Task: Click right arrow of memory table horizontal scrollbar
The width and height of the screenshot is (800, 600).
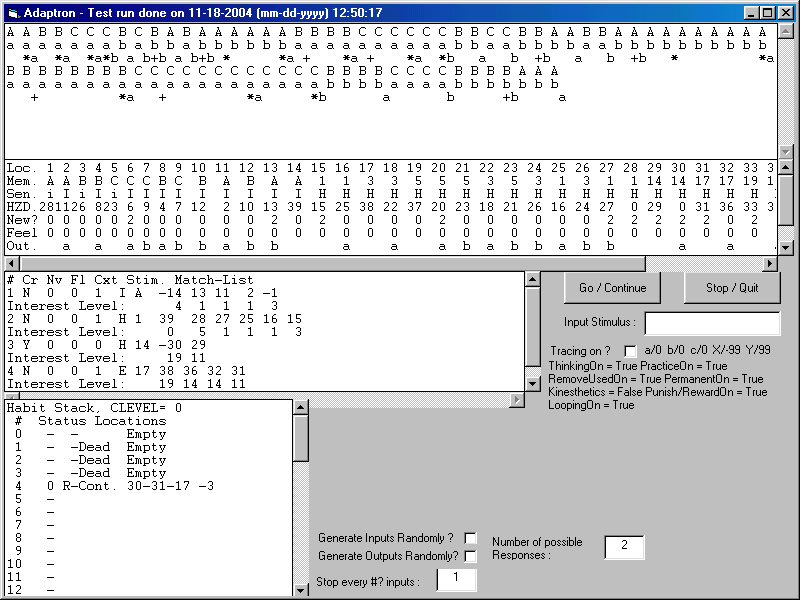Action: tap(770, 264)
